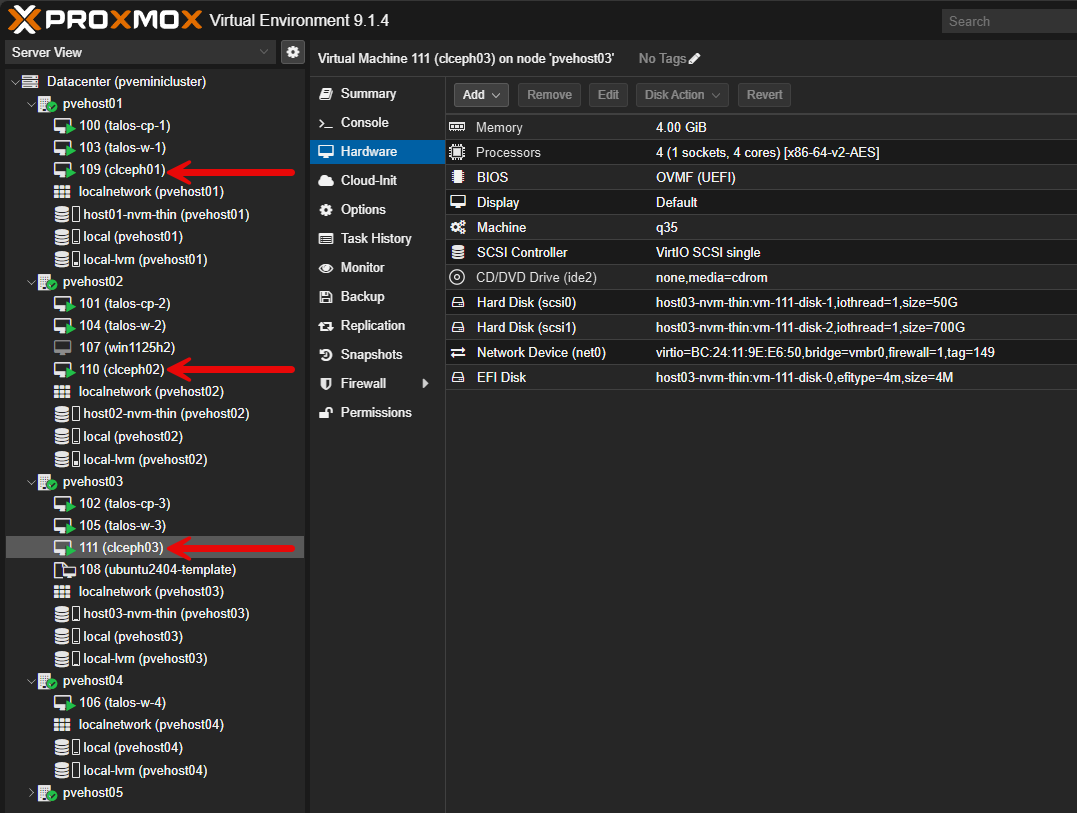Open the Options tab

[377, 209]
